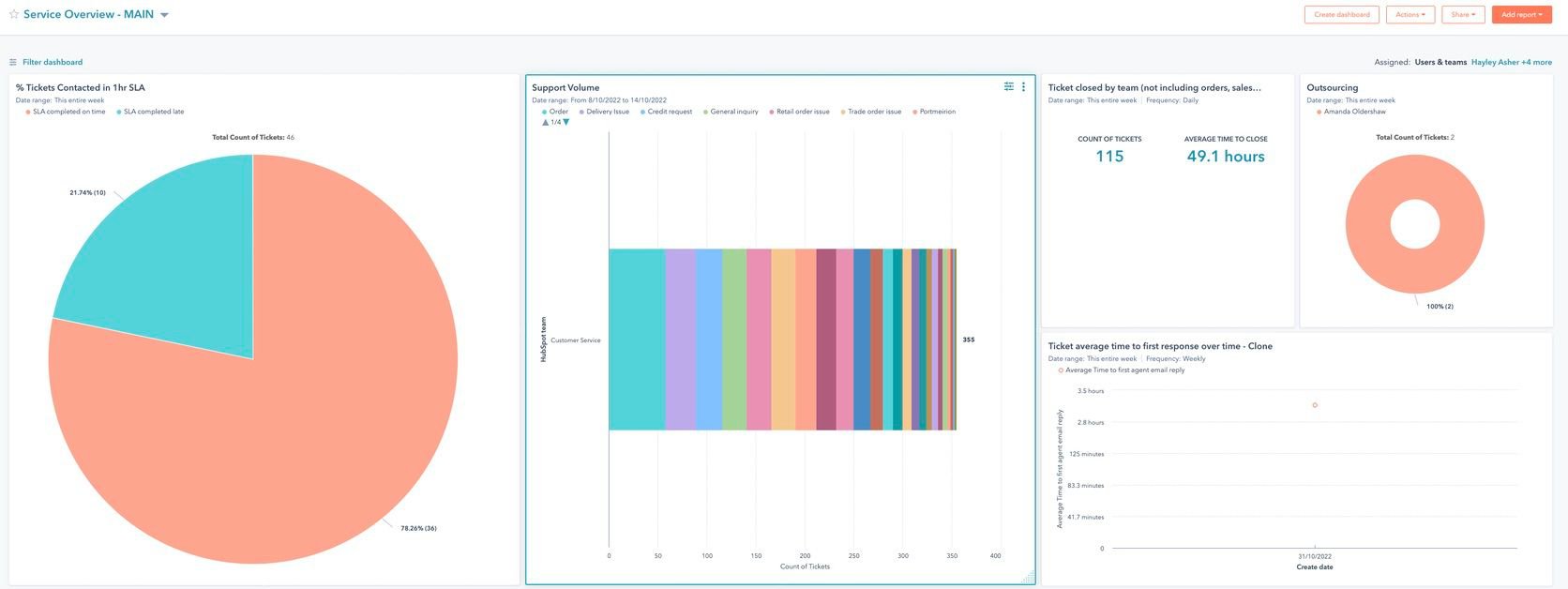The width and height of the screenshot is (1568, 589).
Task: Open the Actions dropdown
Action: click(x=1410, y=15)
